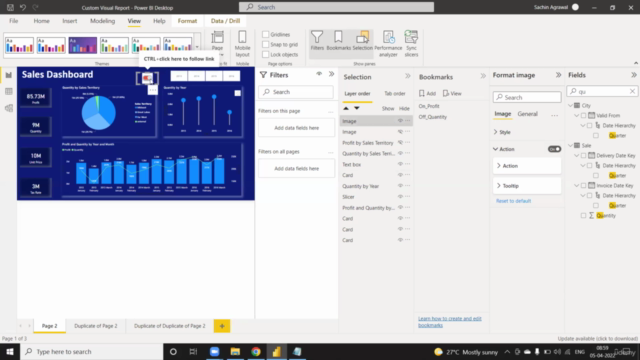Open the Performance analyzer
Viewport: 640px width, 360px height.
click(x=388, y=43)
